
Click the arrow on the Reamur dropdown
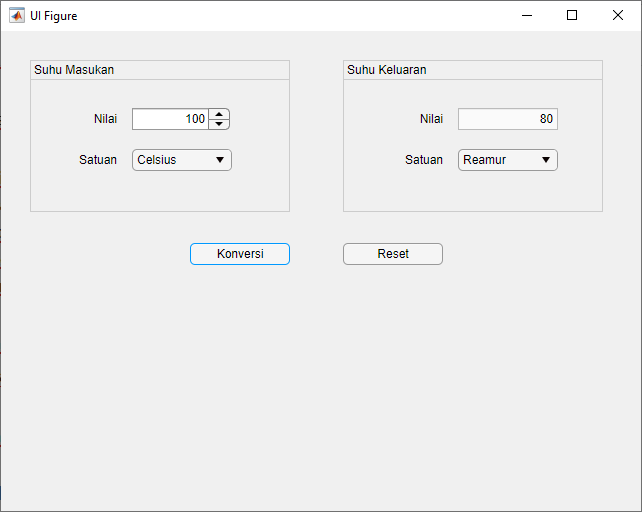point(546,160)
